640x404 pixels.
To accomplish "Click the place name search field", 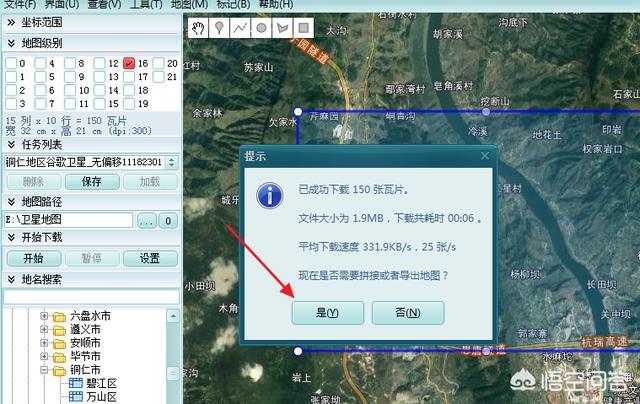I will pyautogui.click(x=88, y=297).
